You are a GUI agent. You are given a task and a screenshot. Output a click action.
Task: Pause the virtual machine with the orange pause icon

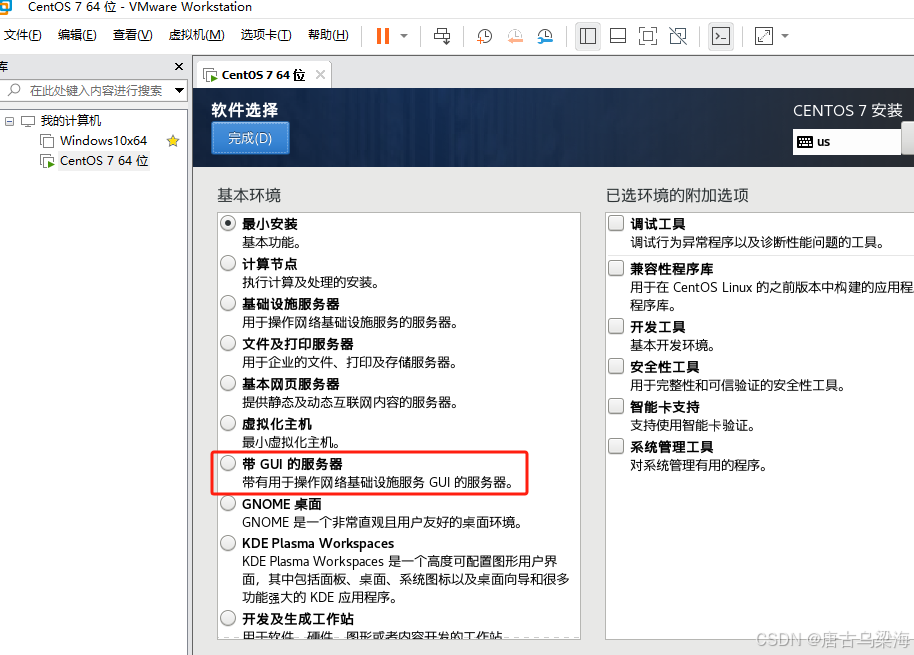(x=382, y=36)
